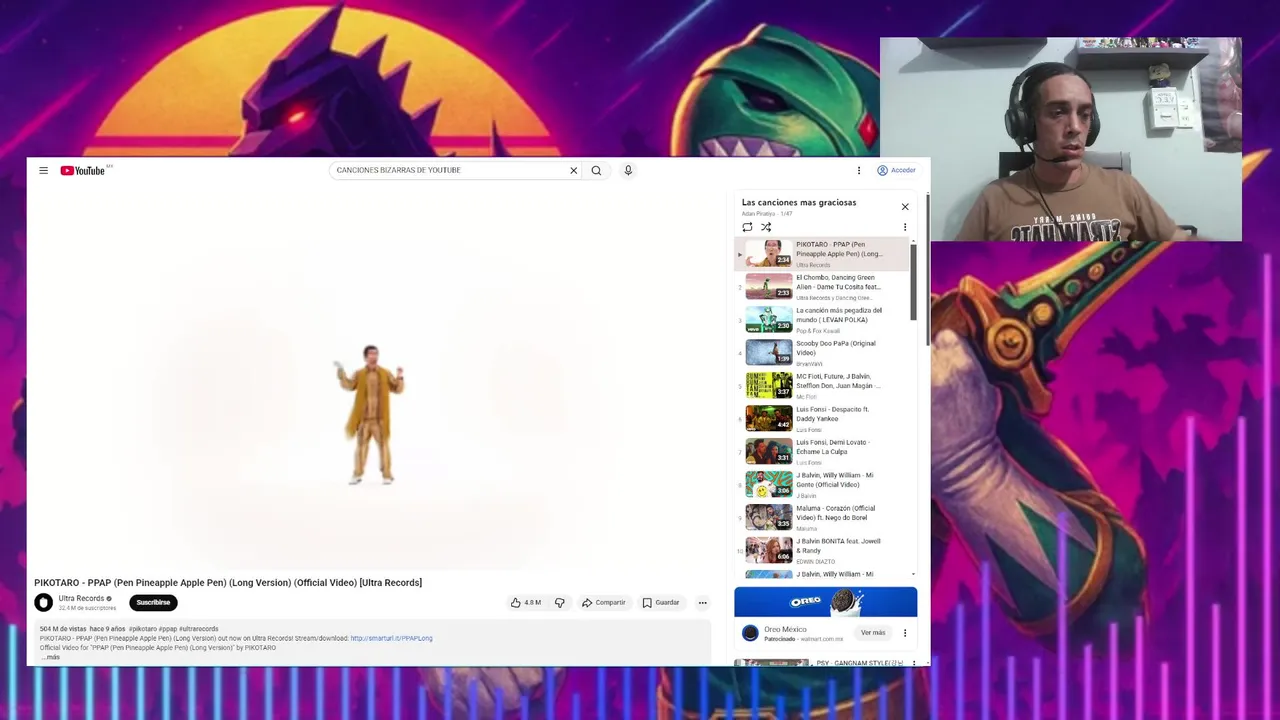
Task: Open the playlist three-dot options menu
Action: click(x=905, y=227)
